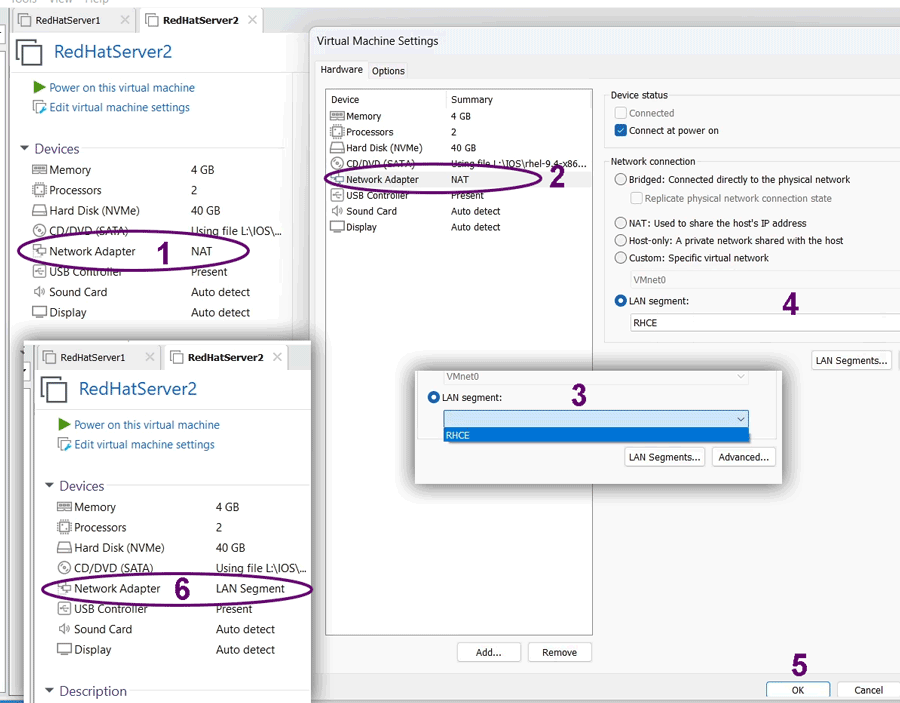Click the Remove device button
900x703 pixels.
(x=559, y=652)
